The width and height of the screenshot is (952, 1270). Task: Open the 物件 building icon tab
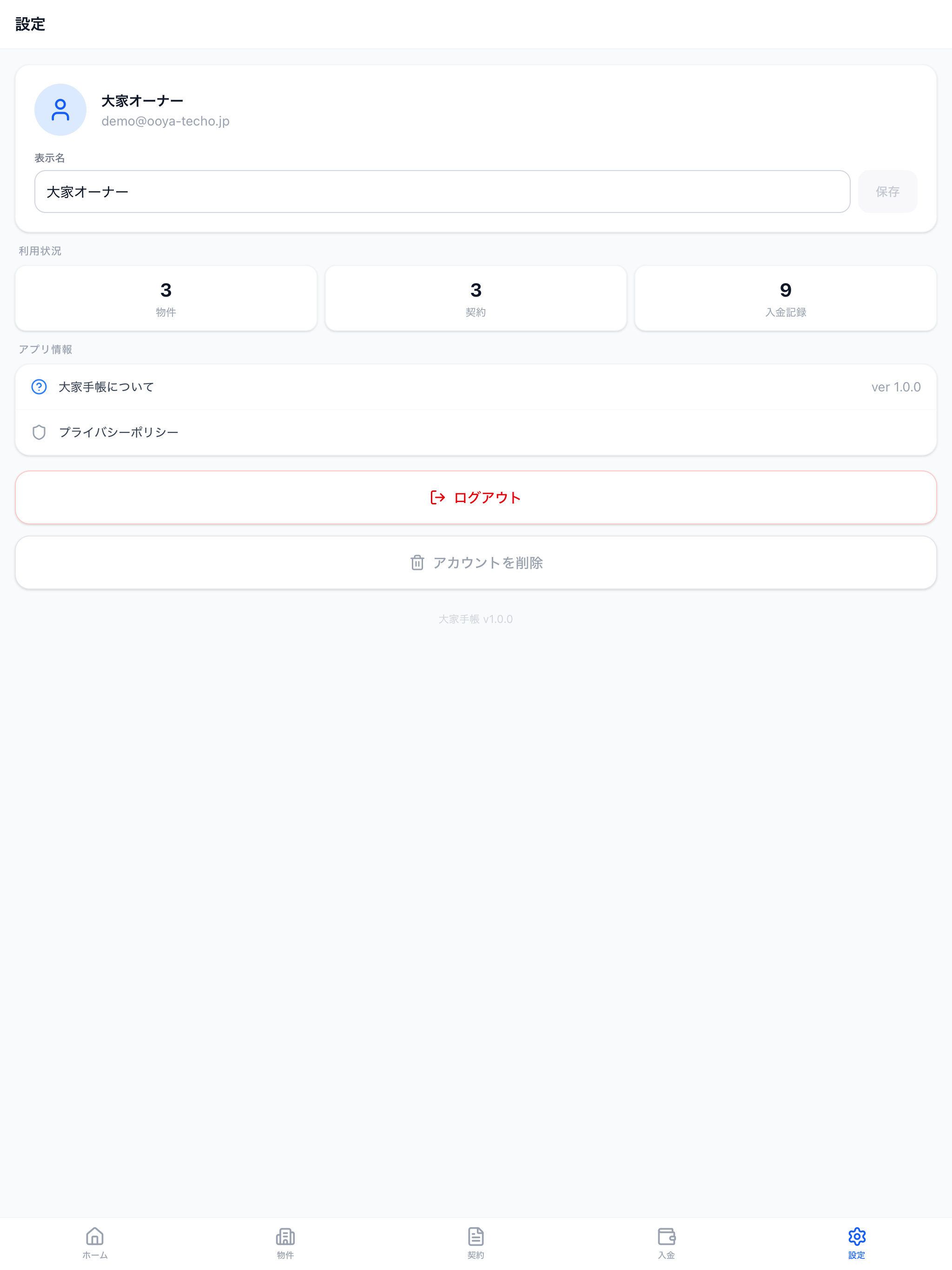tap(285, 1243)
